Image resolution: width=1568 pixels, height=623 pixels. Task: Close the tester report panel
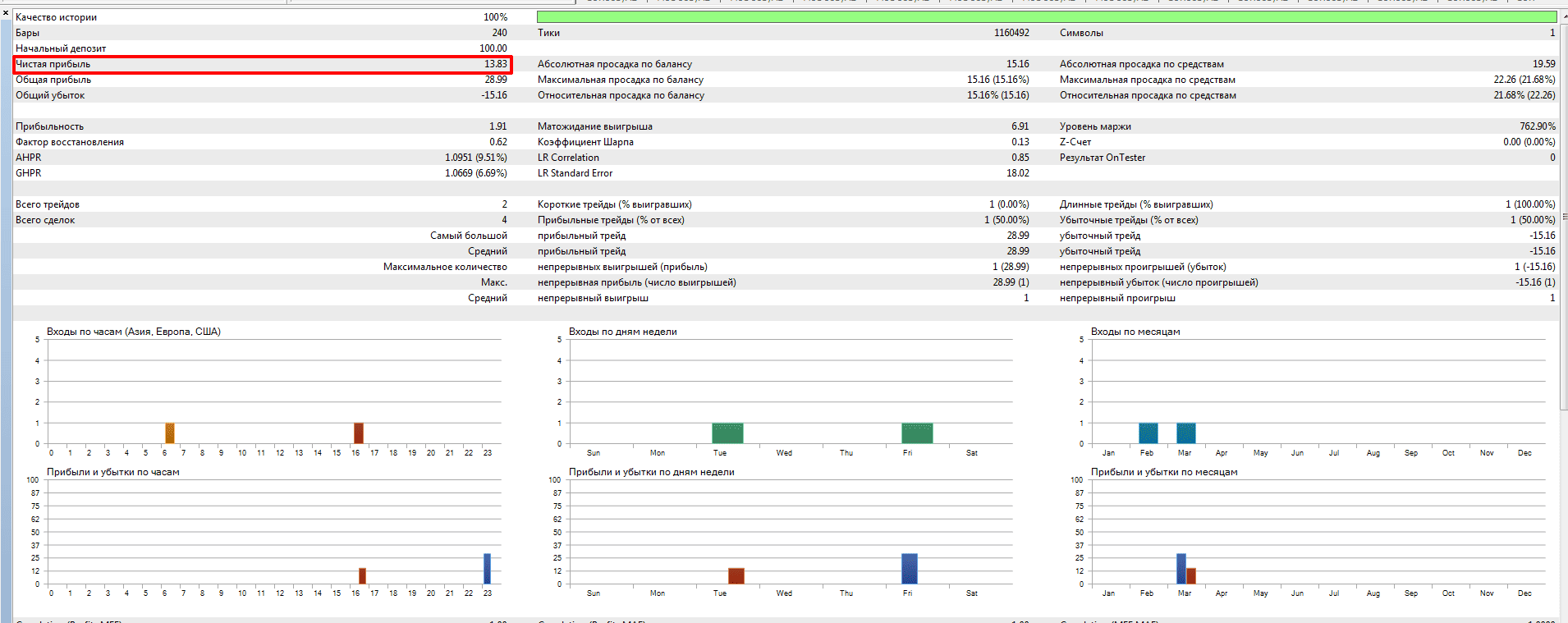[x=6, y=12]
